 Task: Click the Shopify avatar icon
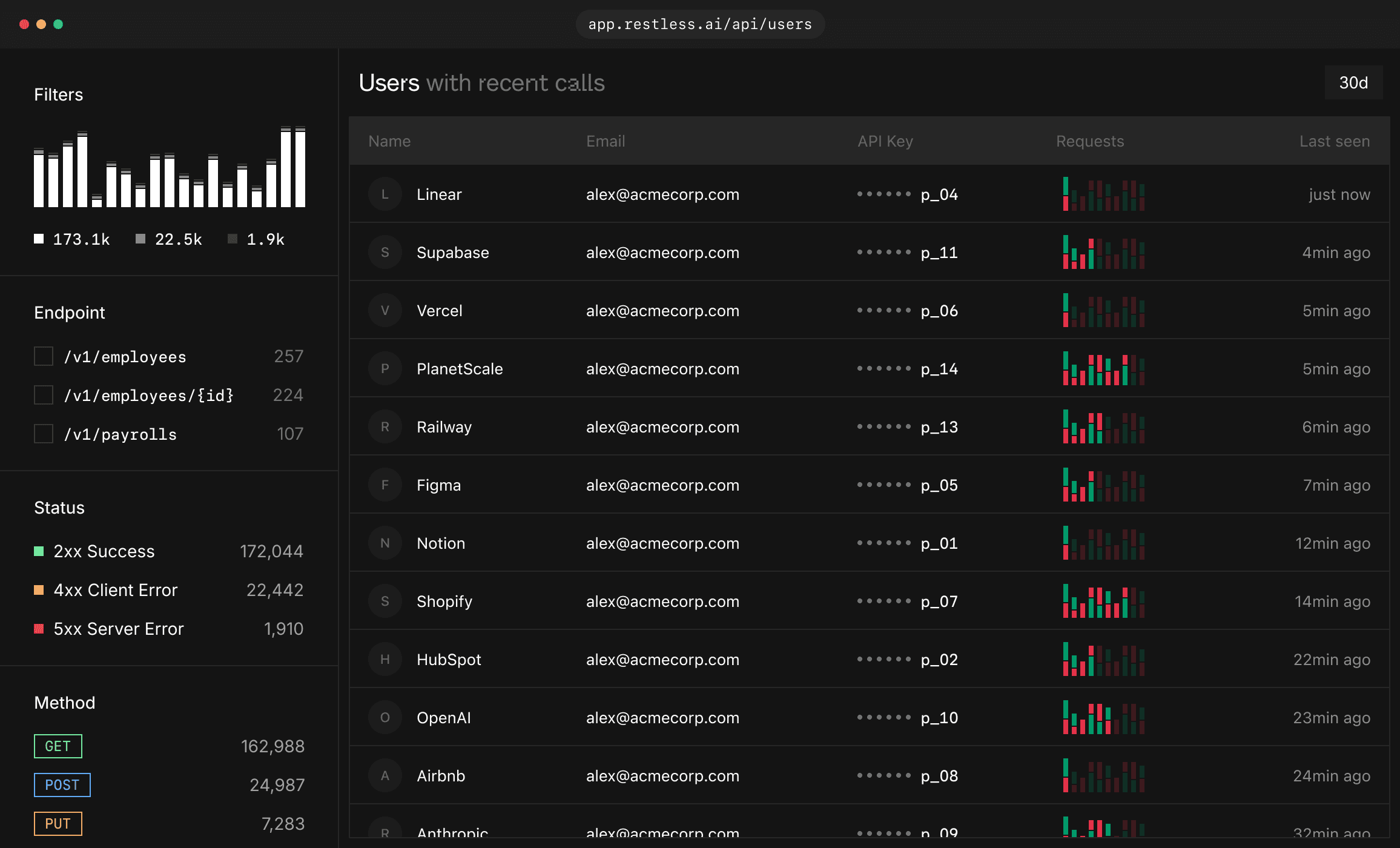point(385,601)
